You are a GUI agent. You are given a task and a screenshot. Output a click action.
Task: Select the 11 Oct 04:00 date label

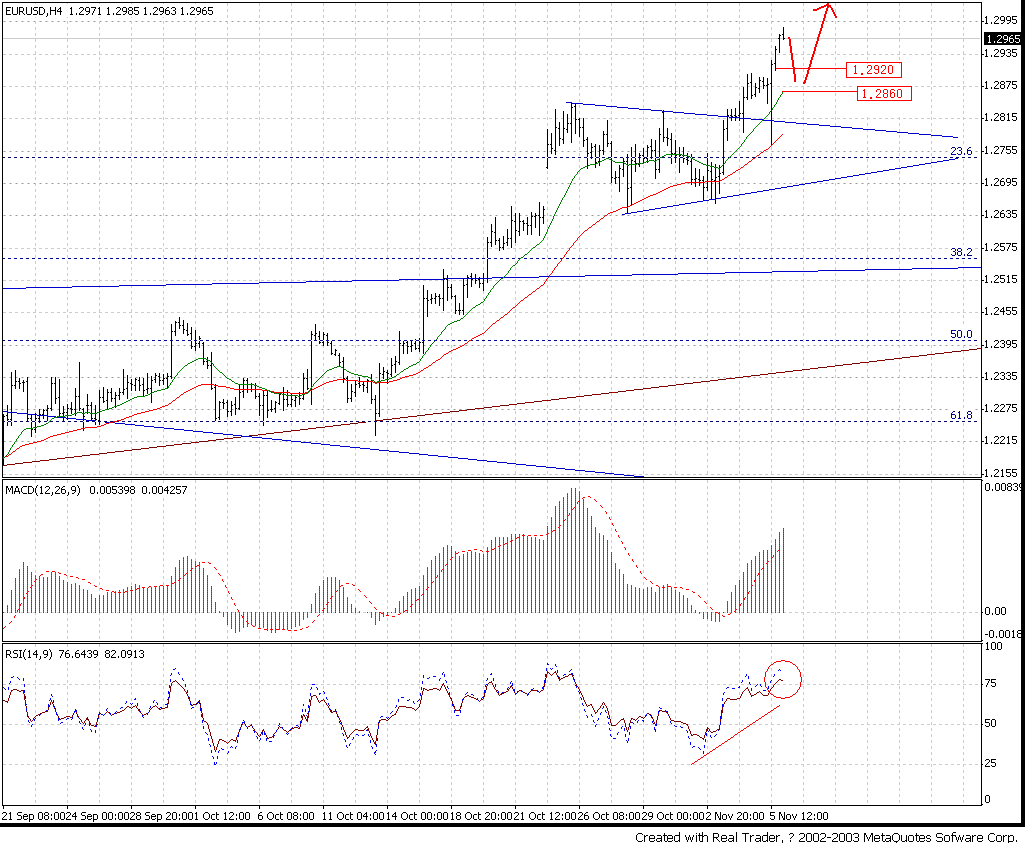(x=353, y=816)
